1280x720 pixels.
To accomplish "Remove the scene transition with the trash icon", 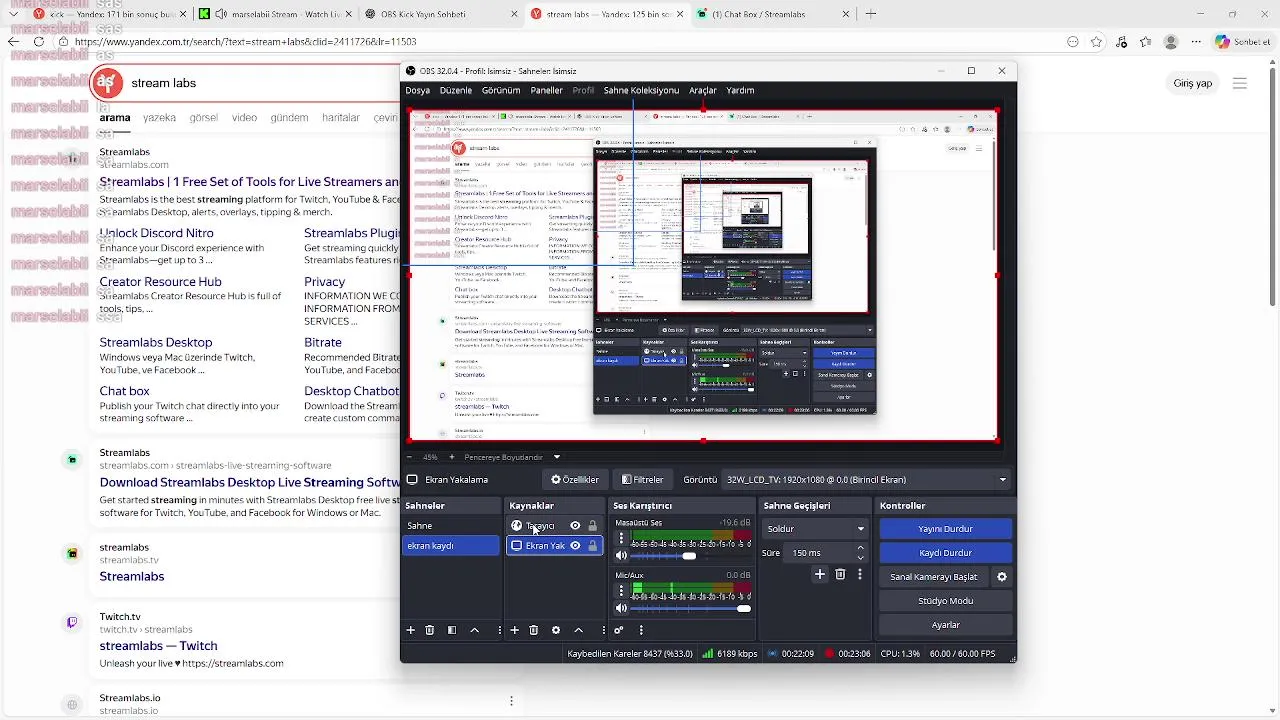I will tap(840, 574).
